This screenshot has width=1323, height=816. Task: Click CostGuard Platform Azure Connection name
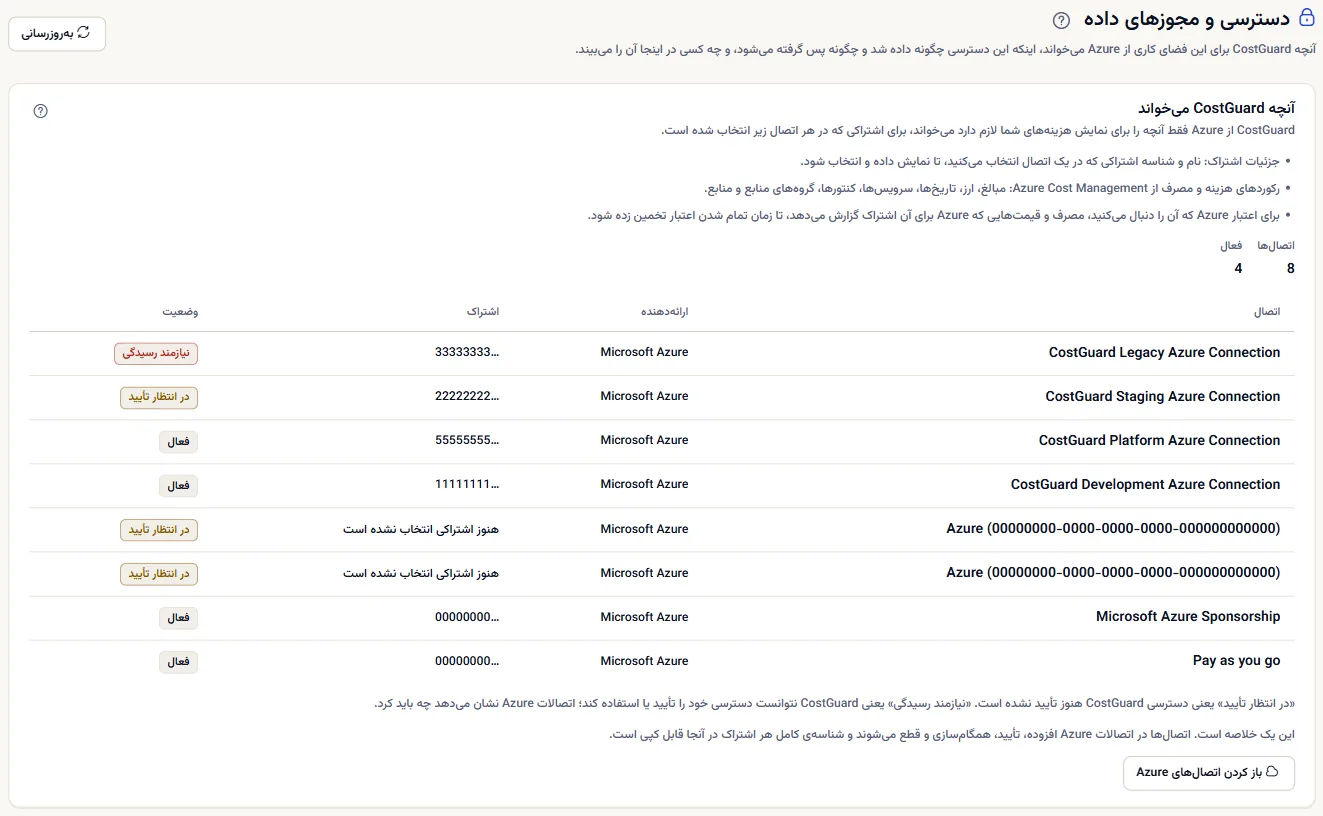(1160, 440)
